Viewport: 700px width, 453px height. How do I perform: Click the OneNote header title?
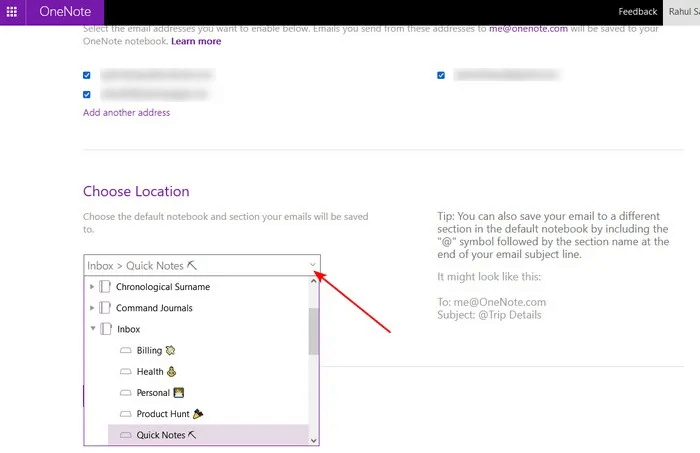[65, 12]
